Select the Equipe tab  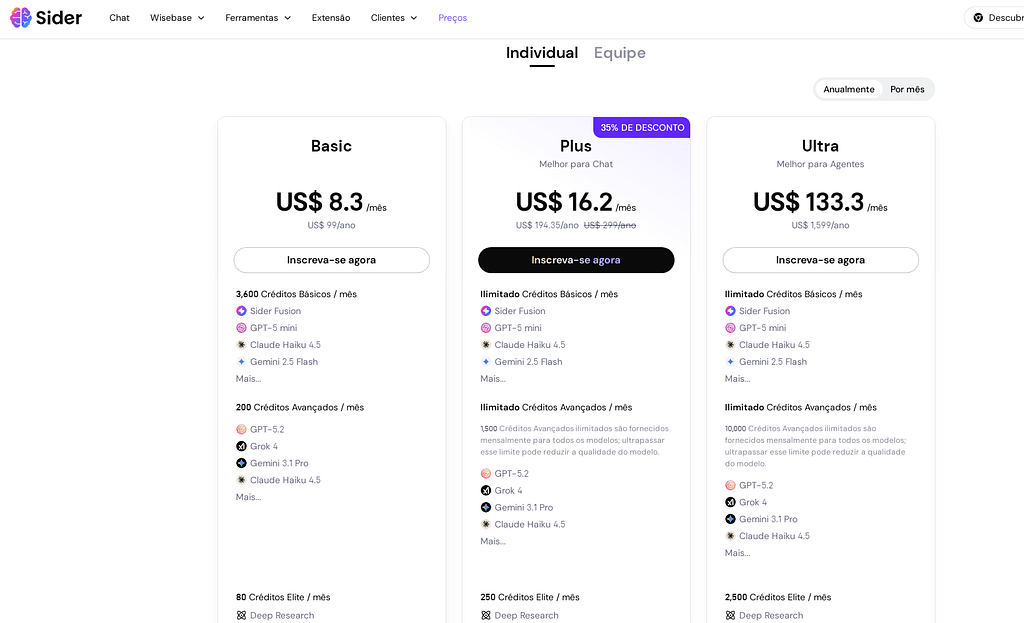(619, 53)
